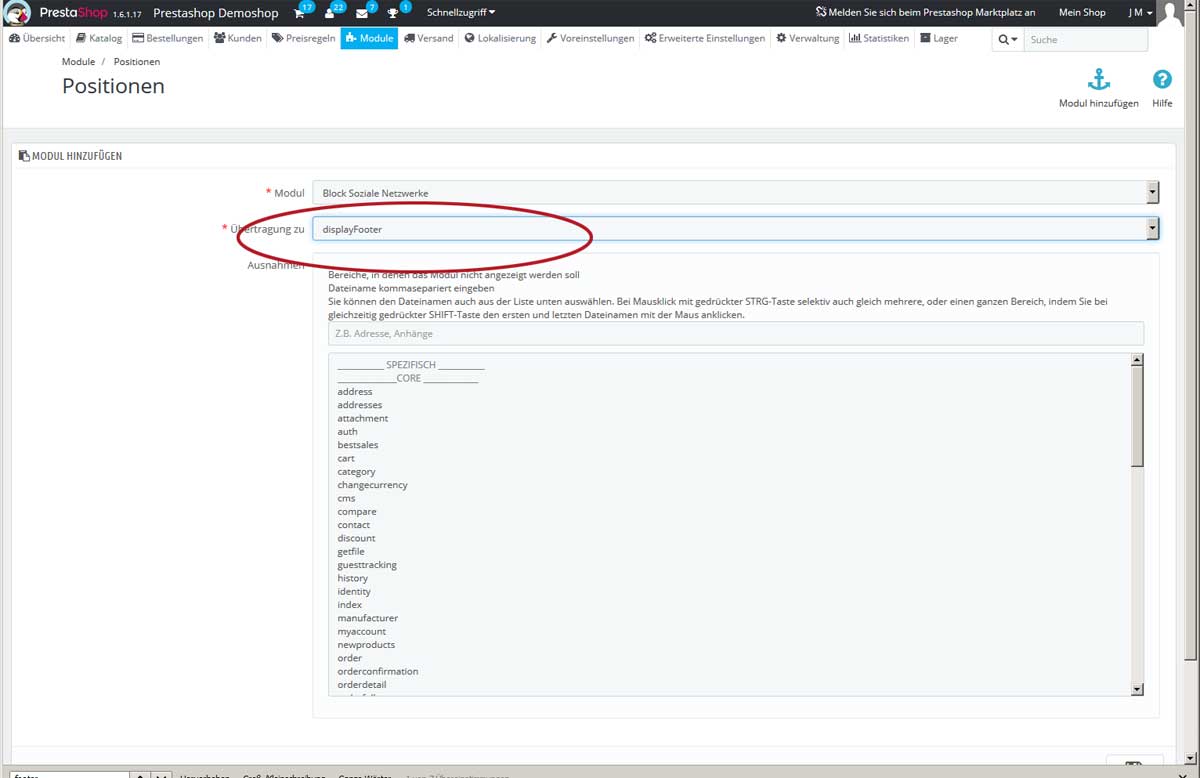Open the Kunden menu
The image size is (1200, 778).
(x=238, y=38)
